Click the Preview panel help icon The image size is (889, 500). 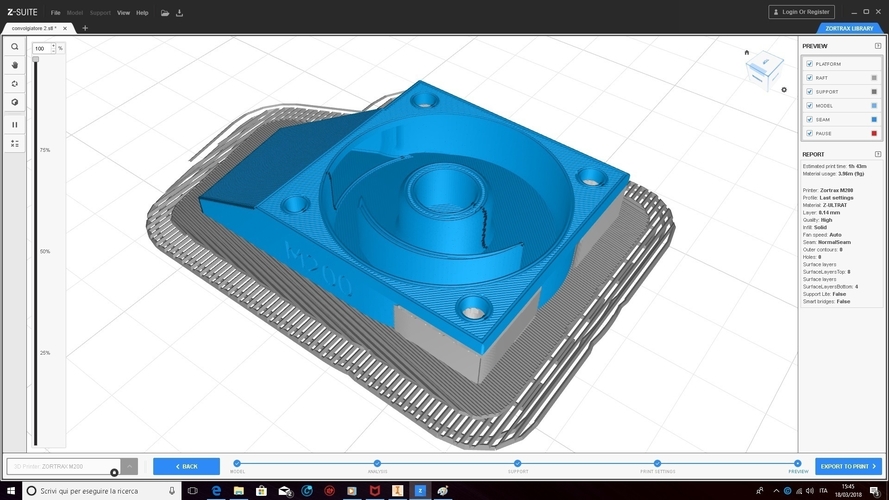tap(878, 46)
